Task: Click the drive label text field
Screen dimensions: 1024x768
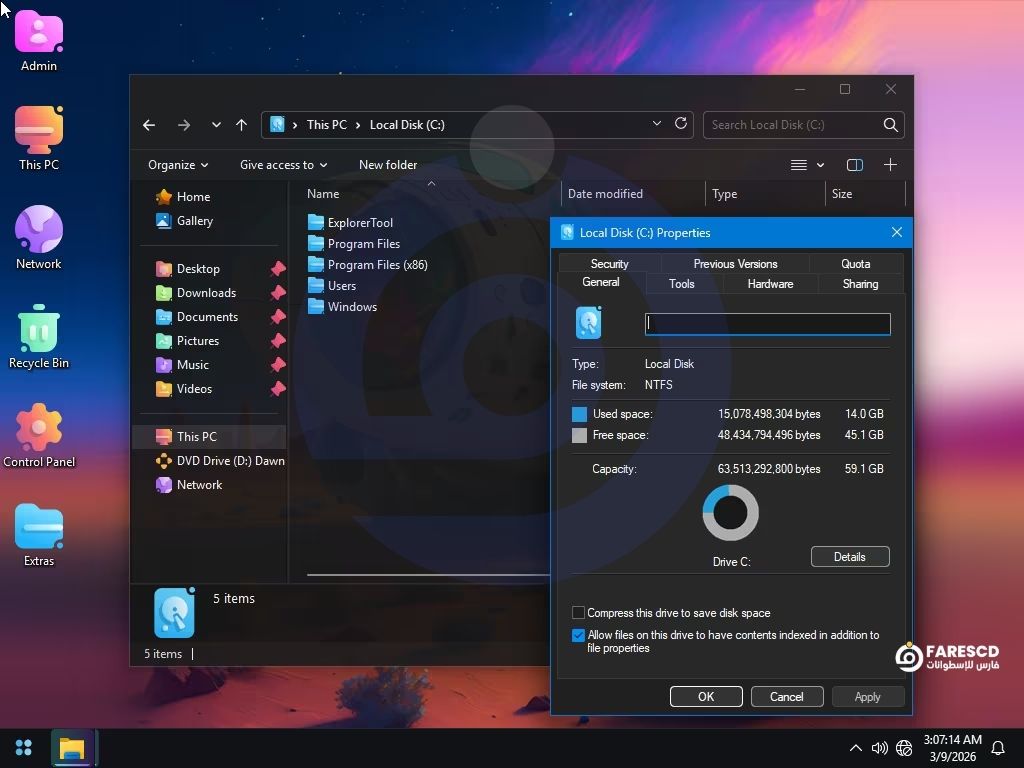Action: click(x=767, y=324)
